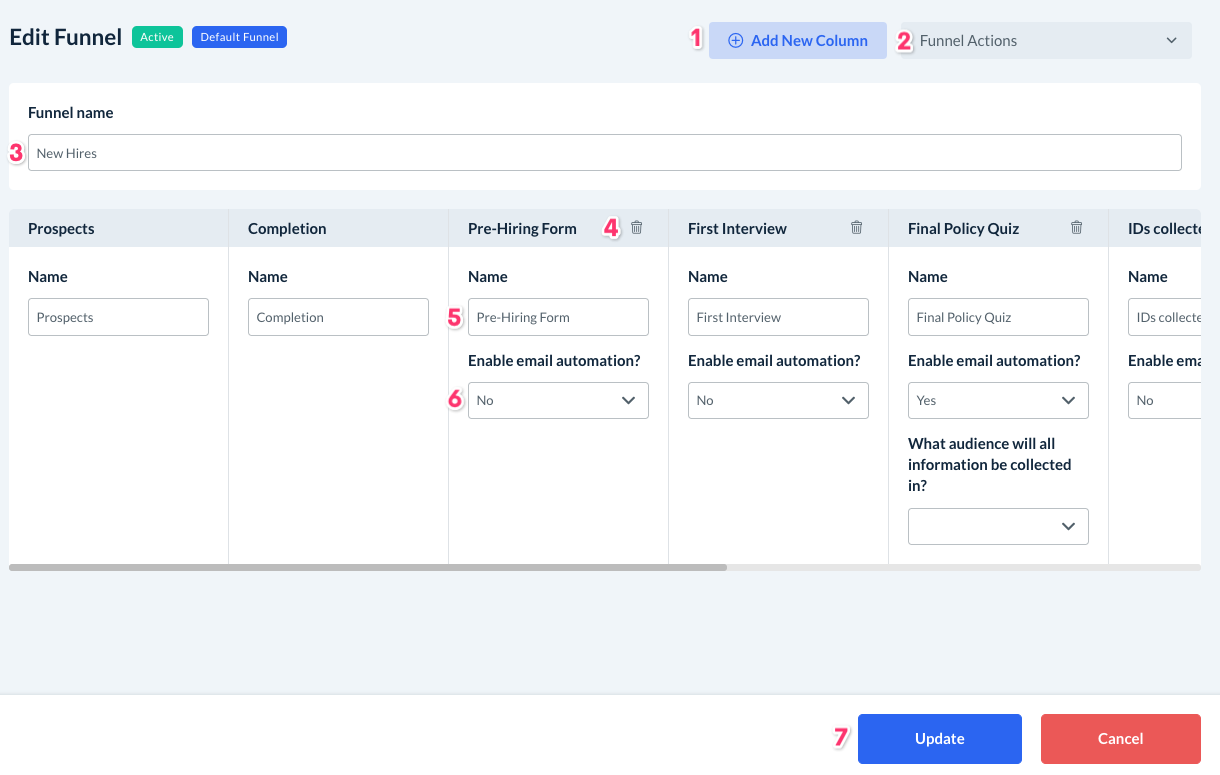The image size is (1220, 775).
Task: Remove the Final Policy Quiz column
Action: pyautogui.click(x=1077, y=228)
